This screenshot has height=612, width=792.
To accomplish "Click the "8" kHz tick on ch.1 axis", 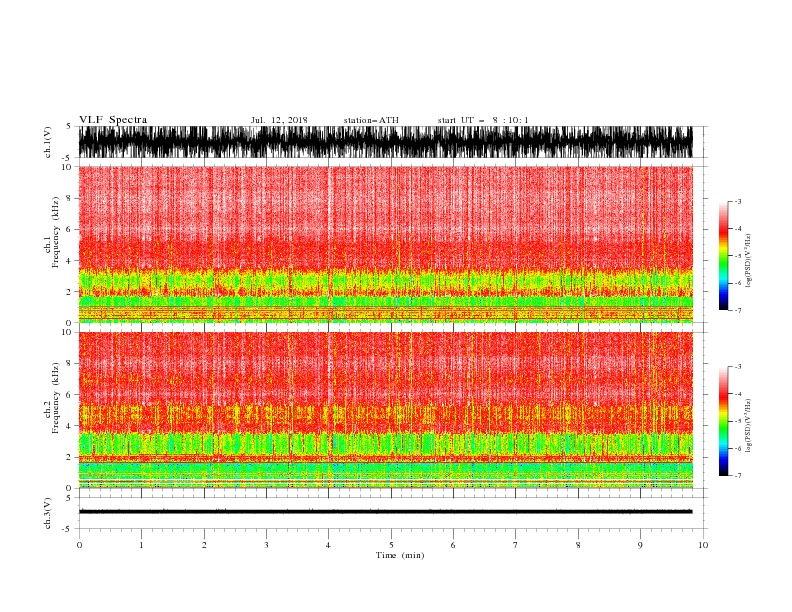I will click(x=69, y=198).
